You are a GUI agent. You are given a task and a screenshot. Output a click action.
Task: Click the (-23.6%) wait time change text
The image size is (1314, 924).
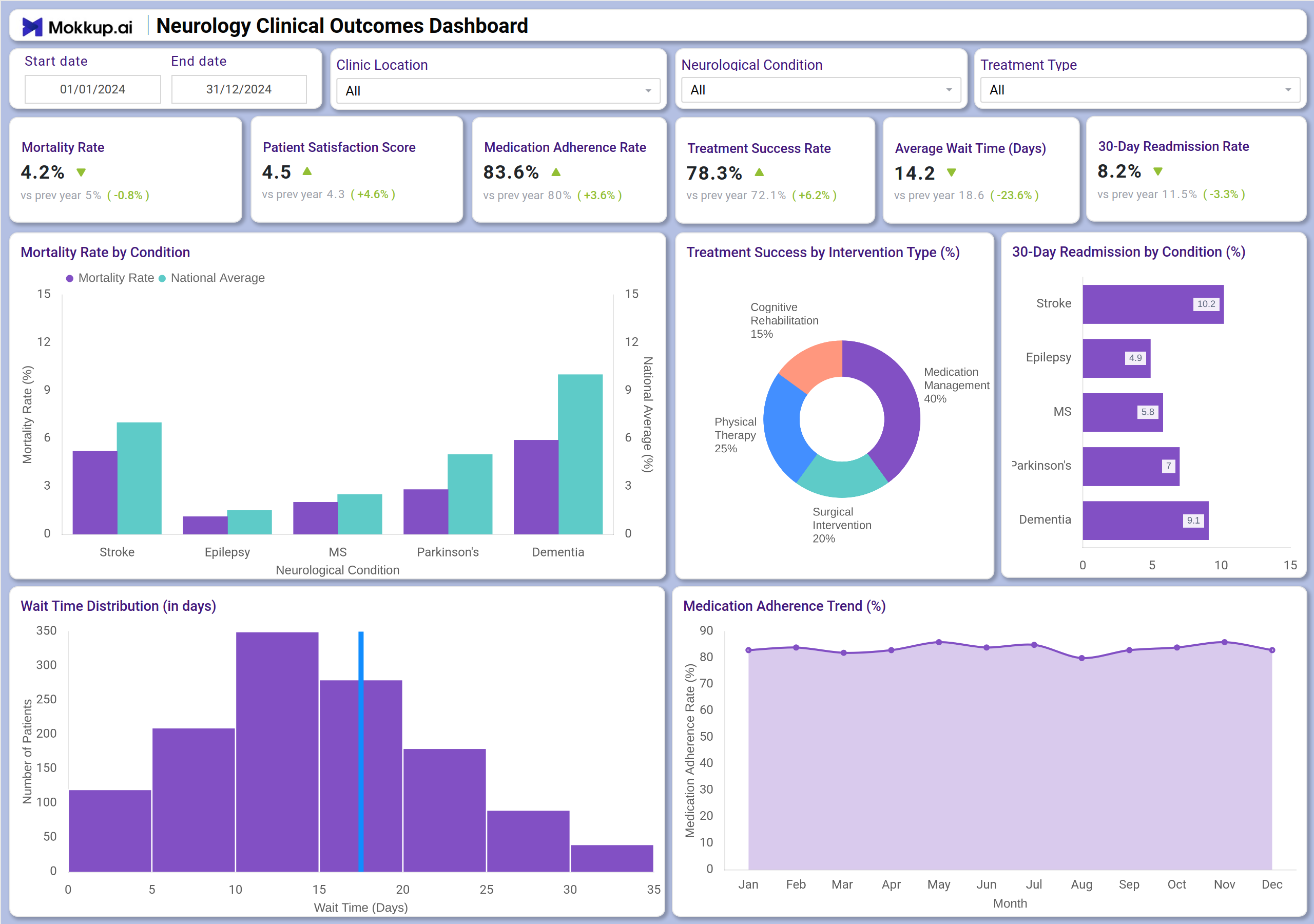1015,195
